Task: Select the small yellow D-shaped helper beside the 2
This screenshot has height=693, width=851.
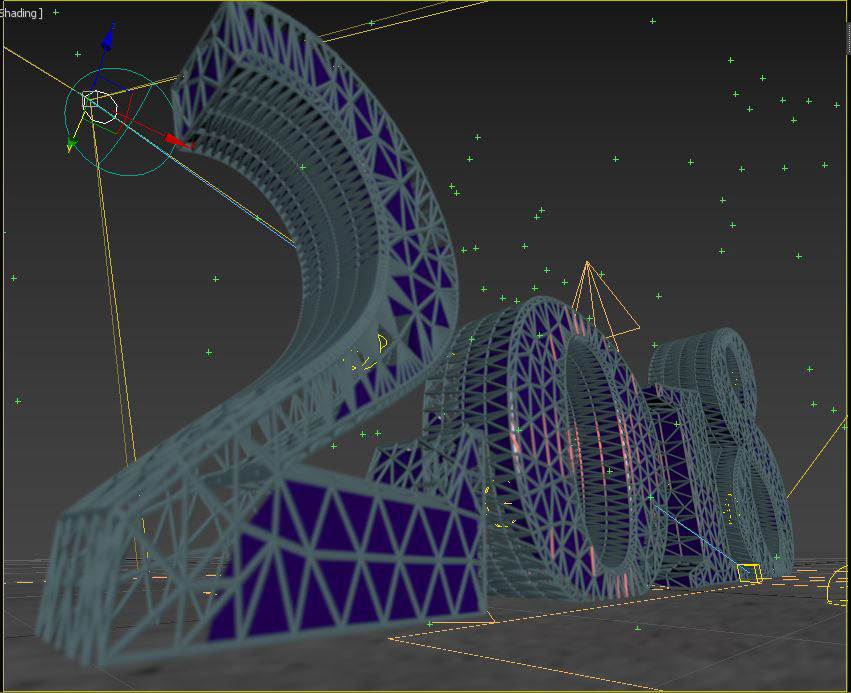Action: tap(383, 342)
